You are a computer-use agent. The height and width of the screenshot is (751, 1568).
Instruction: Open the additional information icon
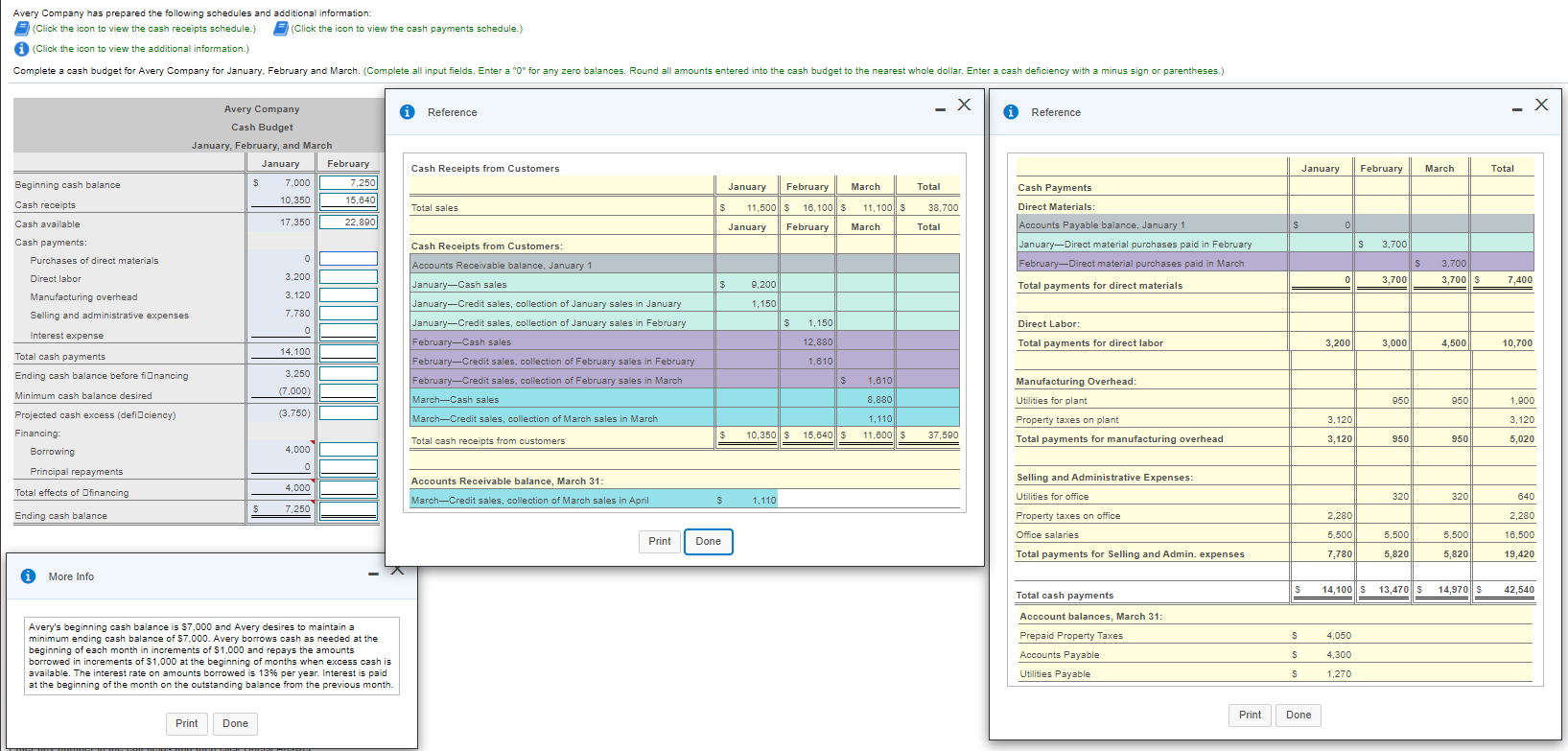[21, 49]
